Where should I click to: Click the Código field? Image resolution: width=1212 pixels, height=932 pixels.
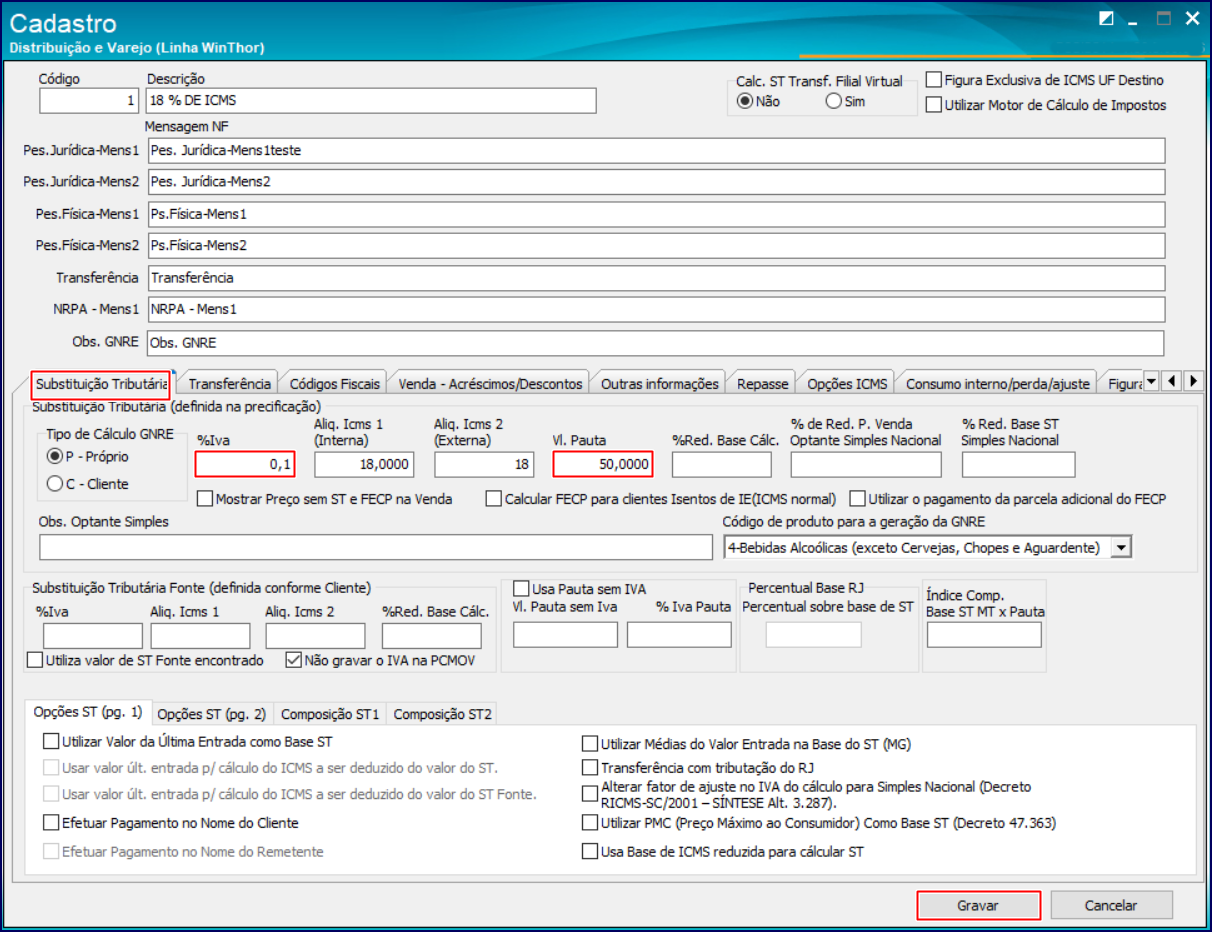tap(88, 101)
